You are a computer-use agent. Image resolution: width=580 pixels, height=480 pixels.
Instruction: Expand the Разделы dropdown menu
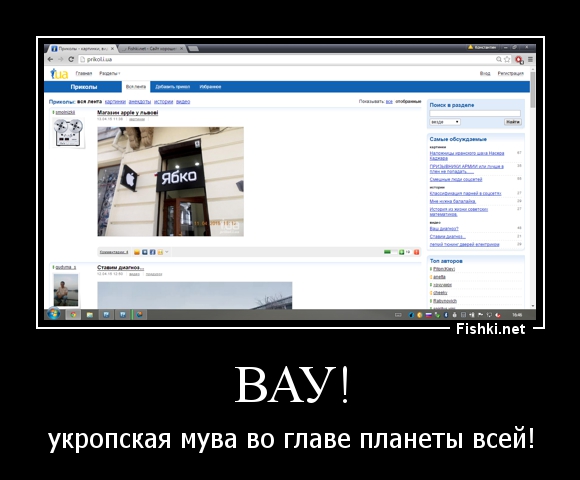(109, 73)
